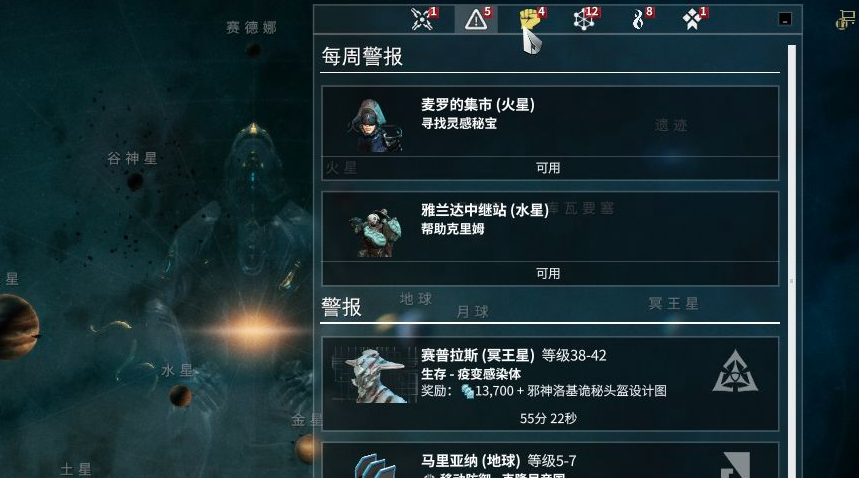Click the gold icon at top-right corner

[x=846, y=20]
